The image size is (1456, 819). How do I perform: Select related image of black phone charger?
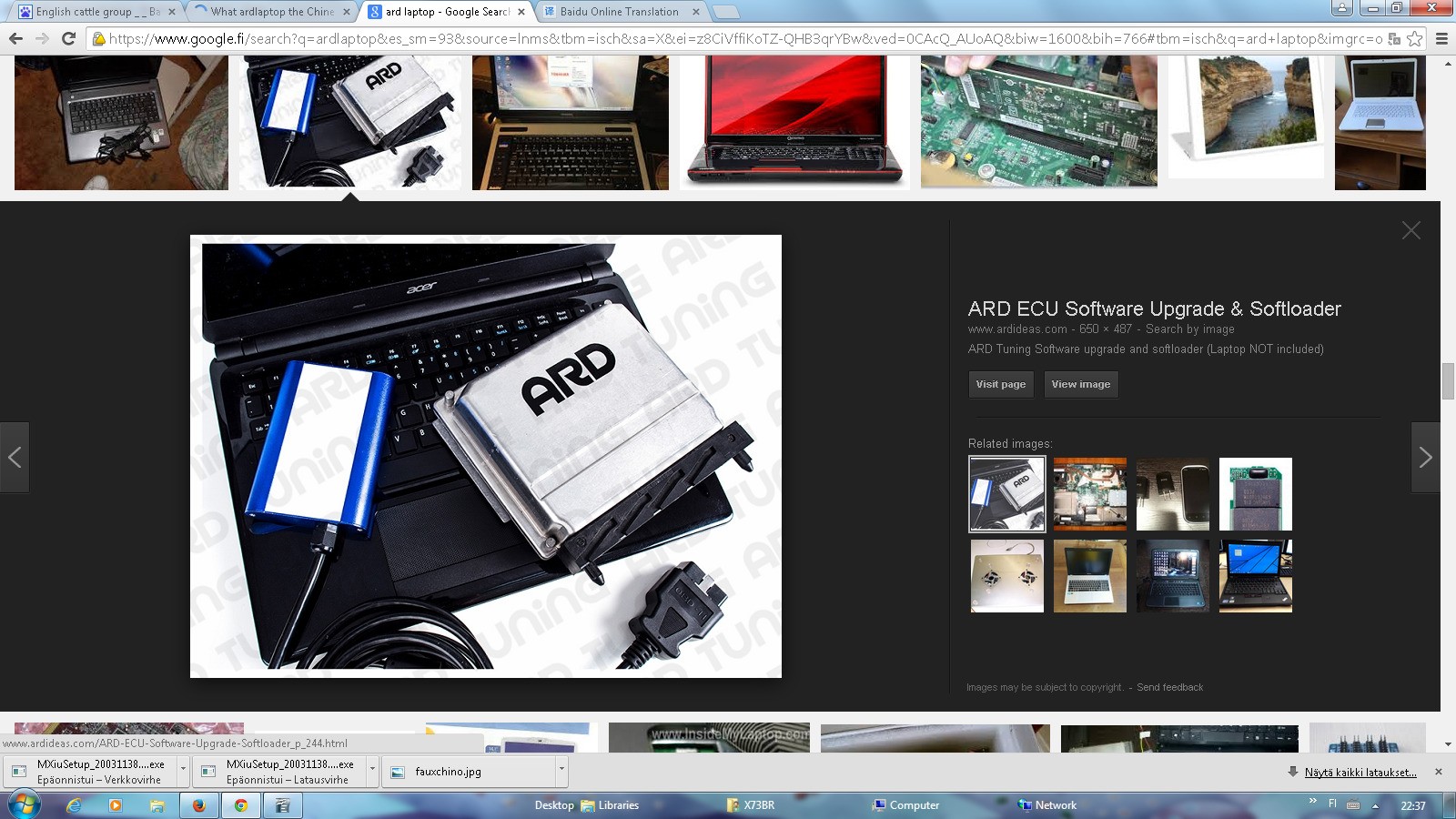coord(1173,494)
